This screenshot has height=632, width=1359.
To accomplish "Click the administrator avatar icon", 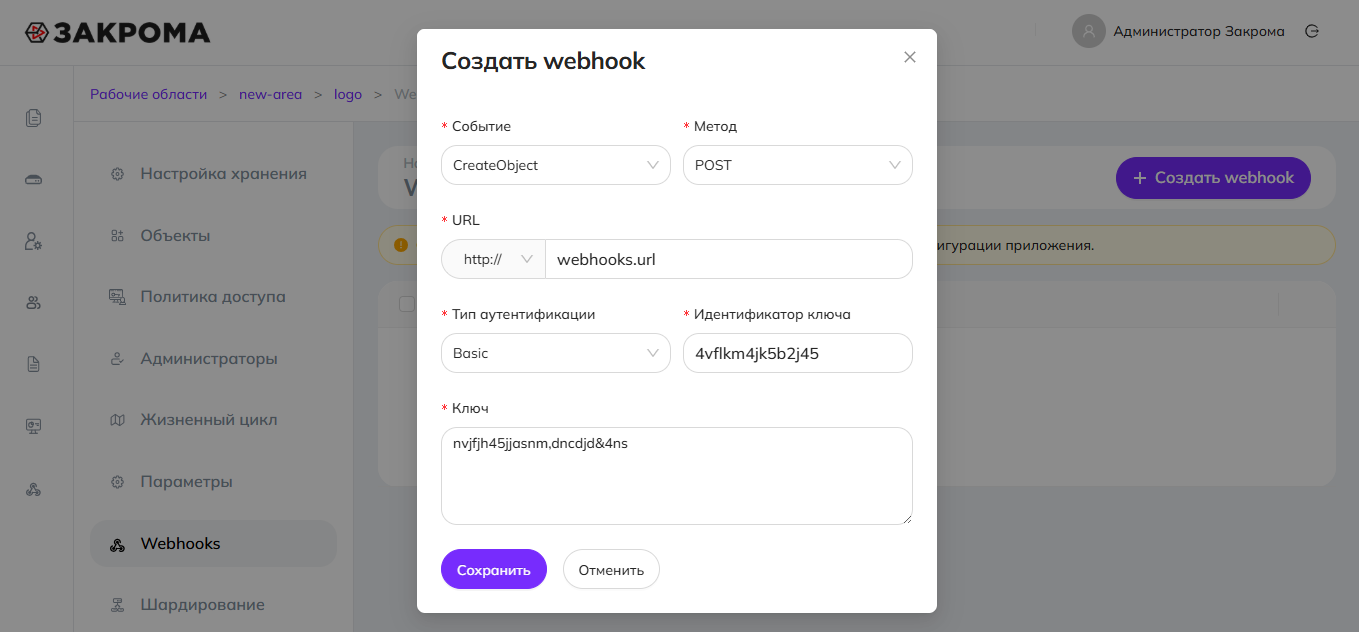I will [x=1088, y=31].
